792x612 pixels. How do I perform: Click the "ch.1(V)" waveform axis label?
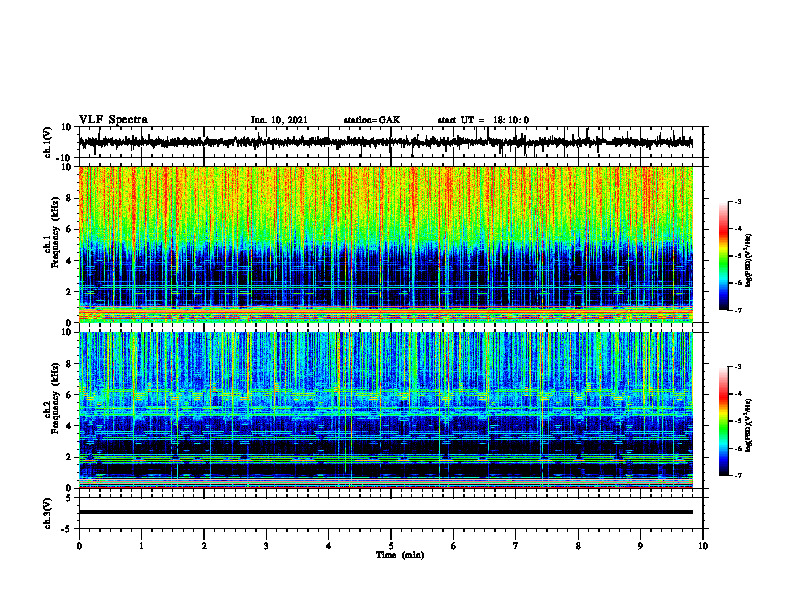48,142
